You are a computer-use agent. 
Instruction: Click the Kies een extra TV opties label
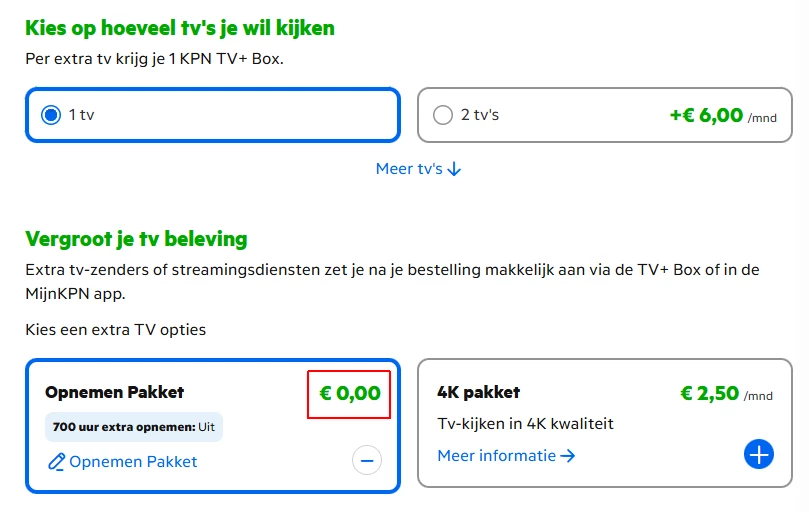pos(115,329)
